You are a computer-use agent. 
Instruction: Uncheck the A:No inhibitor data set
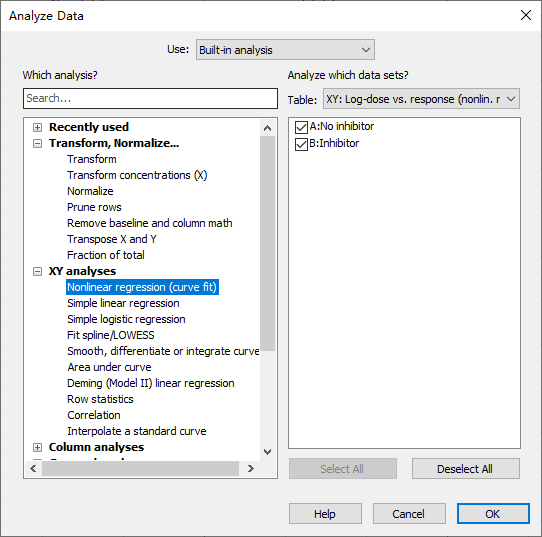(301, 127)
